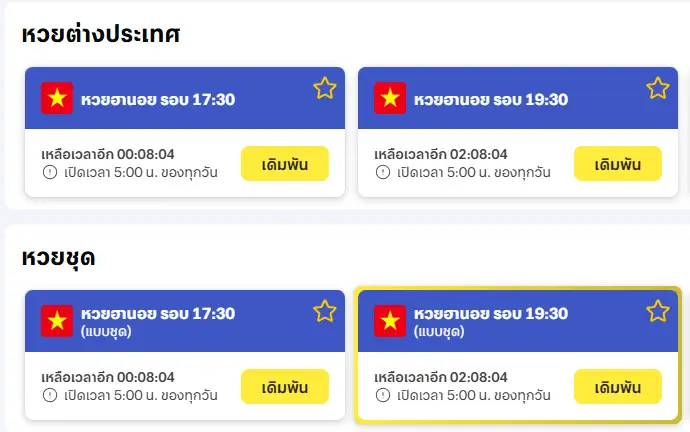Viewport: 690px width, 432px height.
Task: Favorite the star on foreign lottery Hanoi 17:30
Action: (324, 88)
